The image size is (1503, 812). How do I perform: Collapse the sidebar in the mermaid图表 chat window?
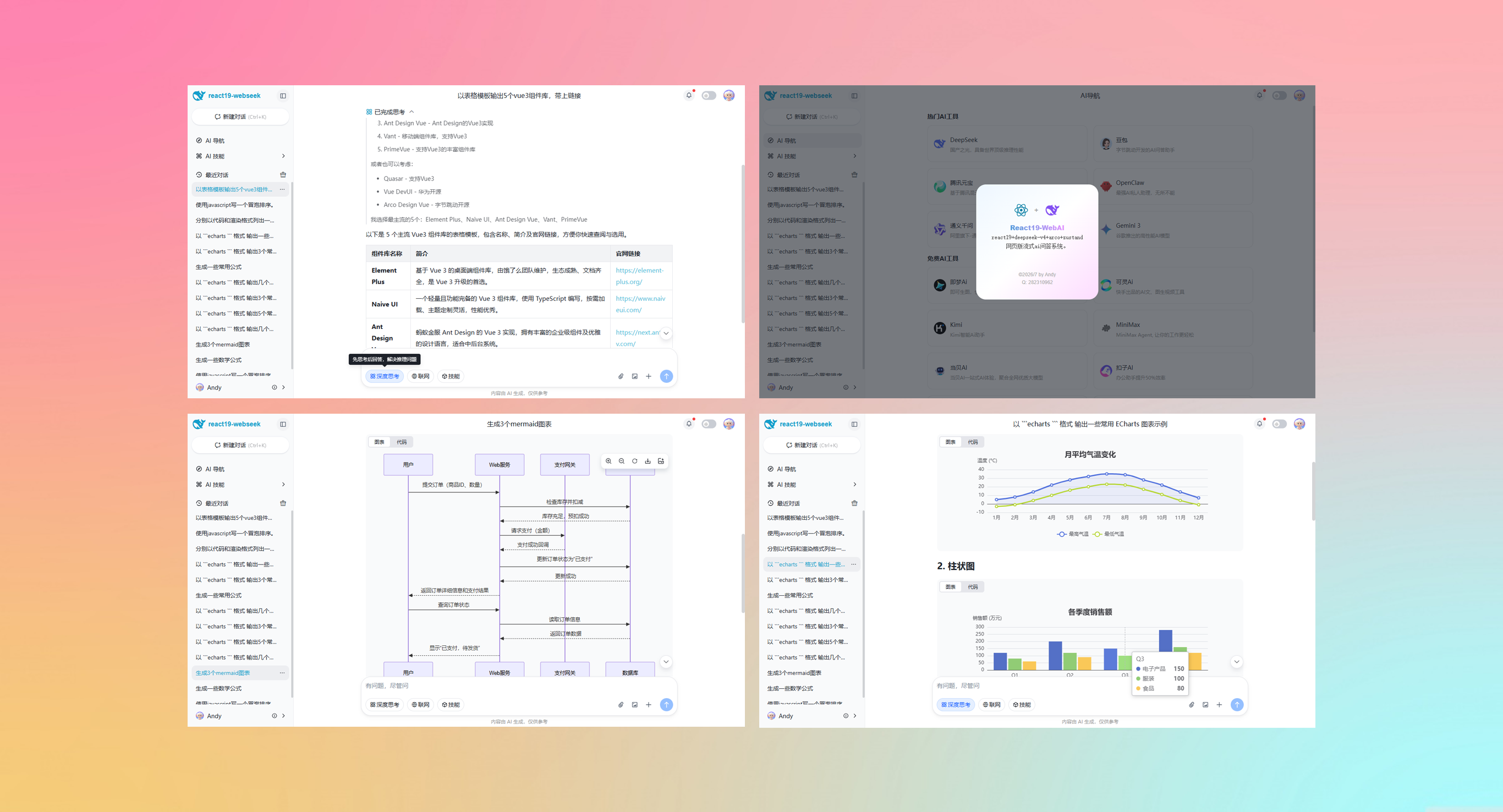283,424
